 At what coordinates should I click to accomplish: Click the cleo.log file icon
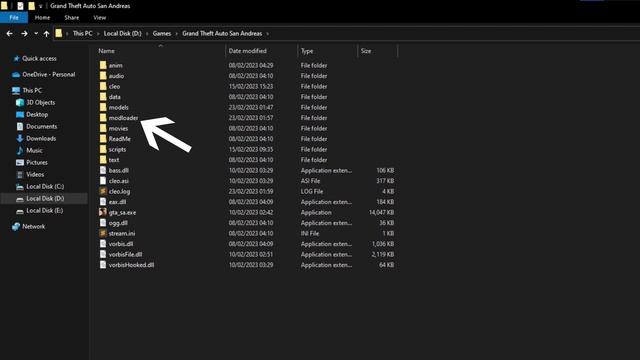pyautogui.click(x=103, y=191)
